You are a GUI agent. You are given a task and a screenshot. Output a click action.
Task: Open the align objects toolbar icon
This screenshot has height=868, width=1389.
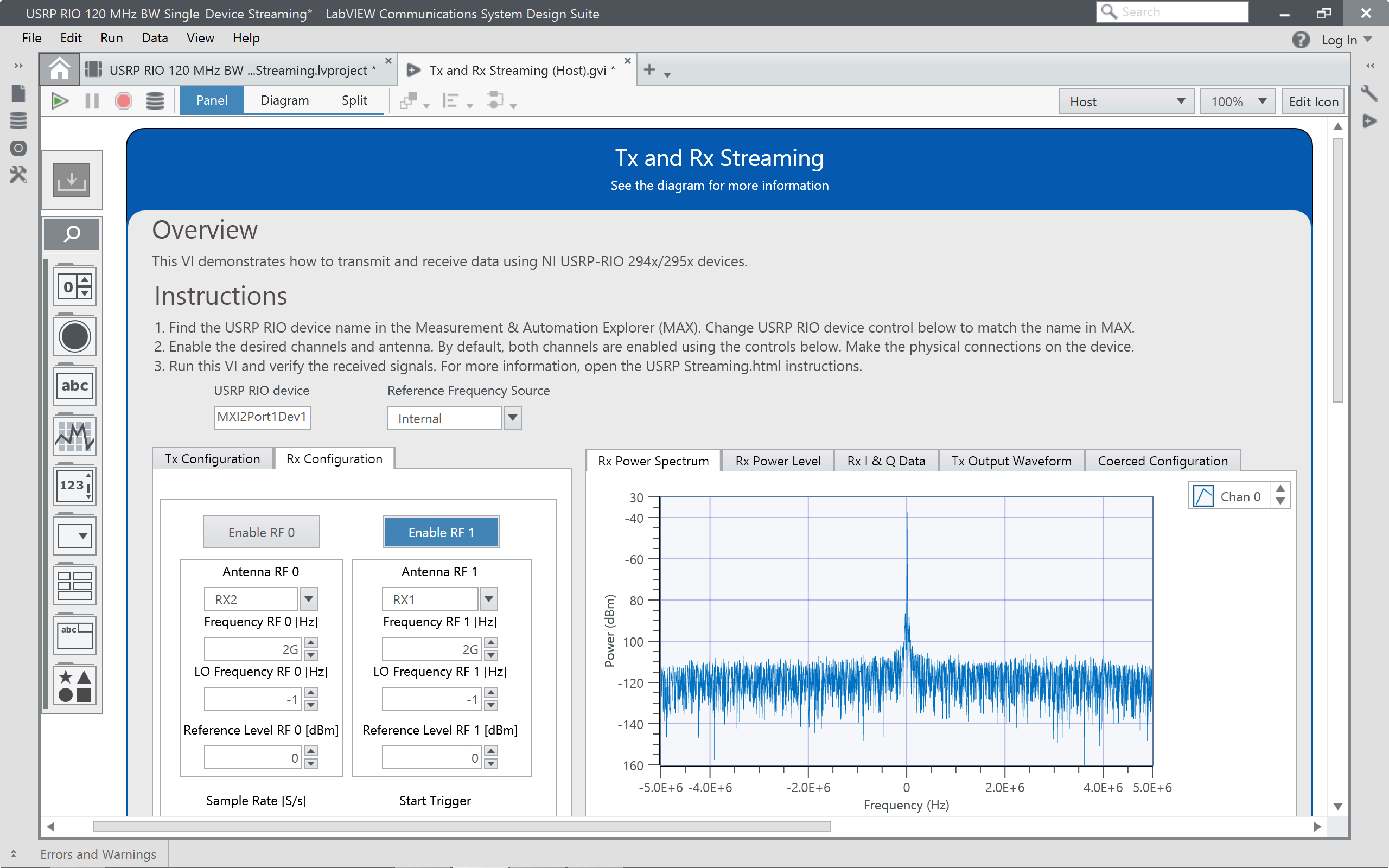457,101
